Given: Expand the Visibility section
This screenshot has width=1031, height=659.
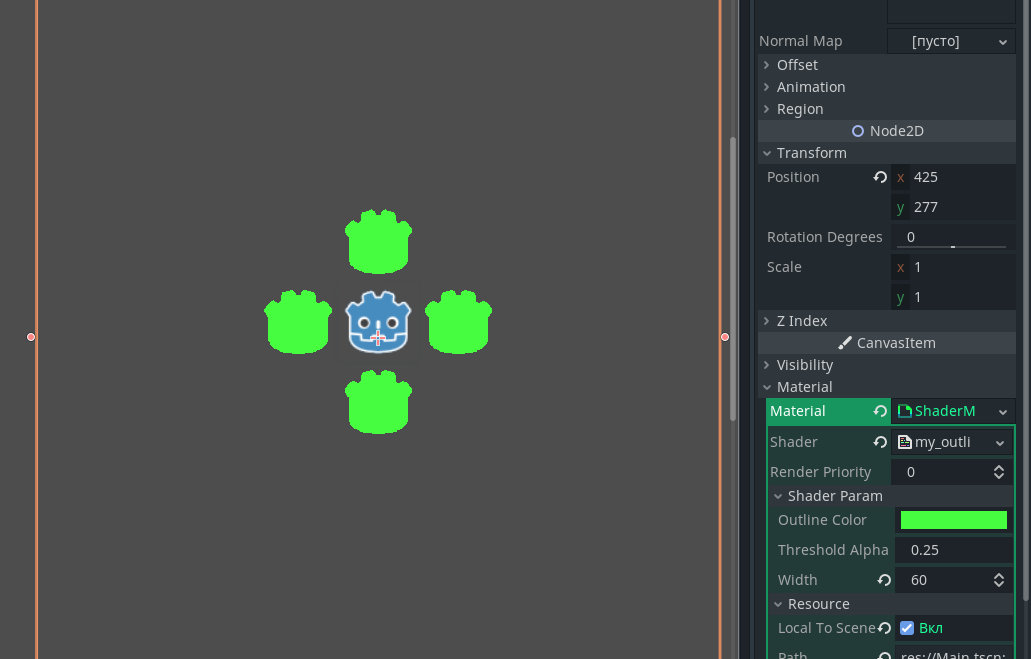Looking at the screenshot, I should pyautogui.click(x=886, y=365).
